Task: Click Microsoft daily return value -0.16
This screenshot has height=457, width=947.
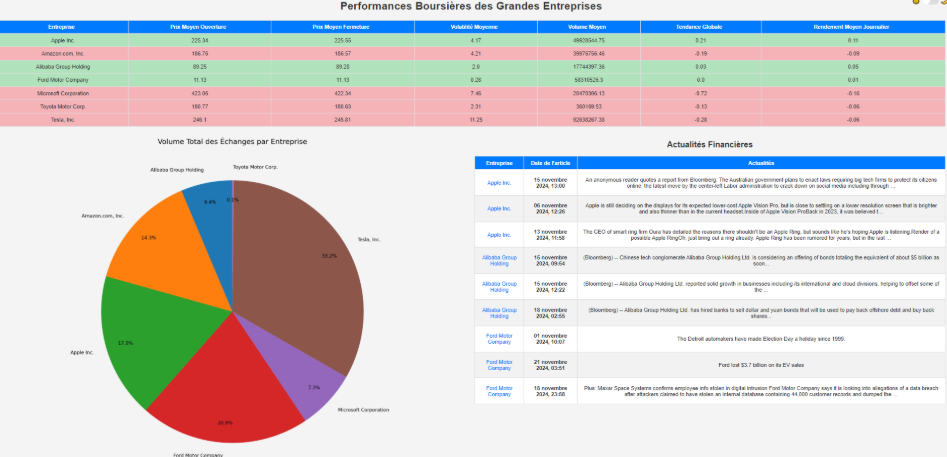Action: 854,94
